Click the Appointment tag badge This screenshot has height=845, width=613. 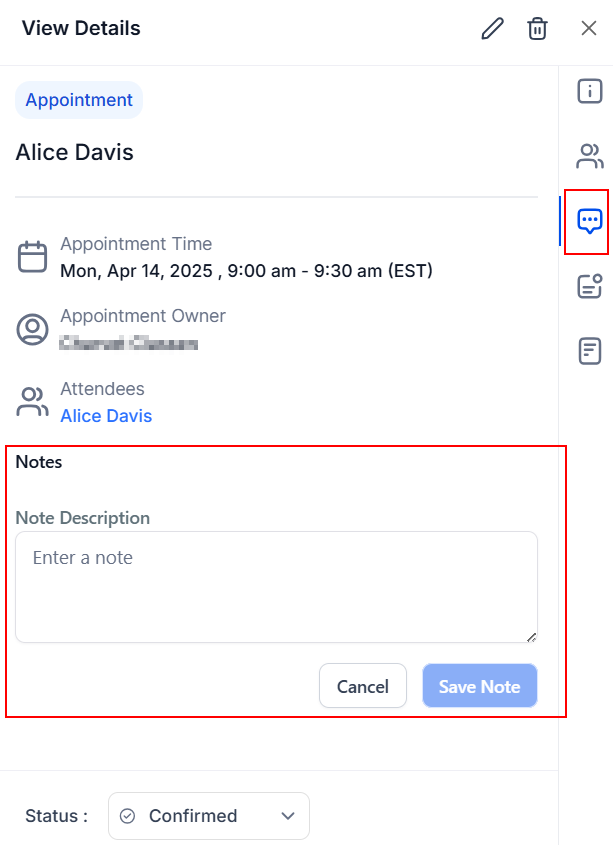pos(79,100)
